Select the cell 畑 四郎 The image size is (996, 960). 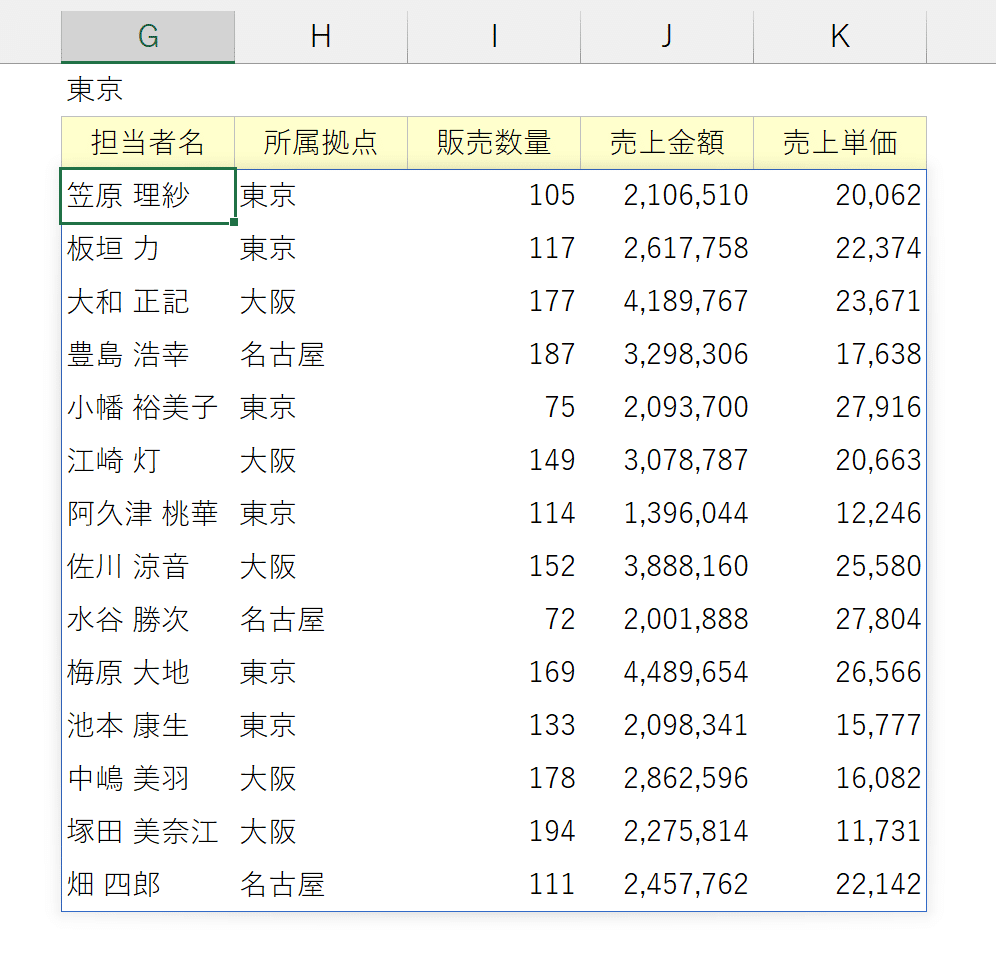pyautogui.click(x=148, y=884)
